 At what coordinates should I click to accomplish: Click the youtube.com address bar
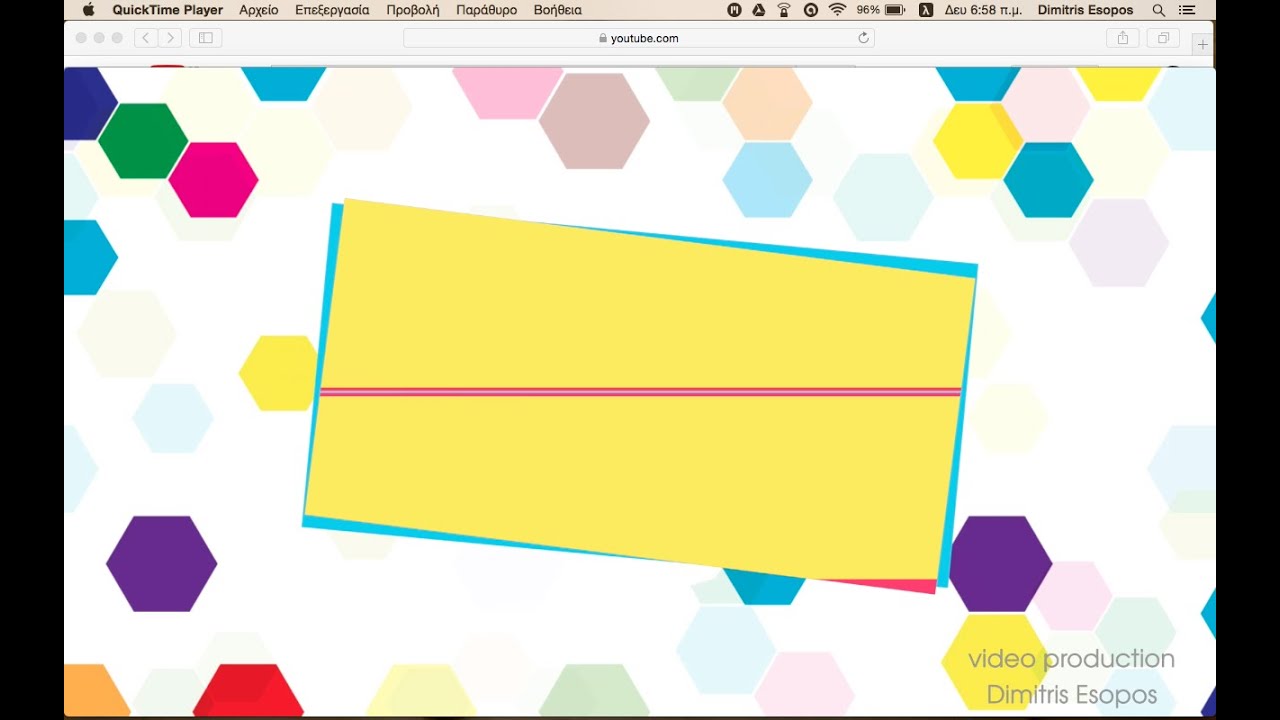(639, 38)
